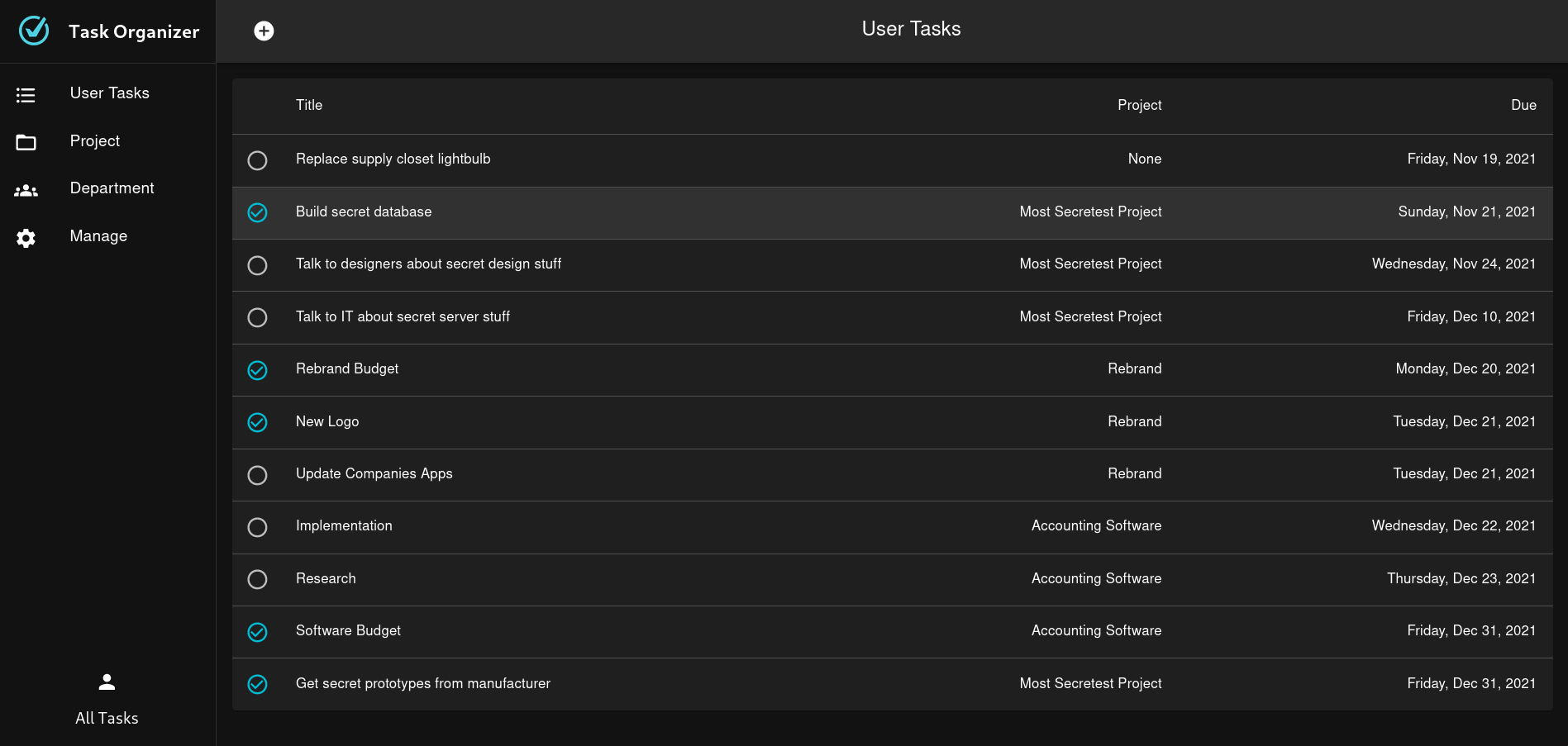
Task: Uncheck the Build secret database task
Action: coord(257,213)
